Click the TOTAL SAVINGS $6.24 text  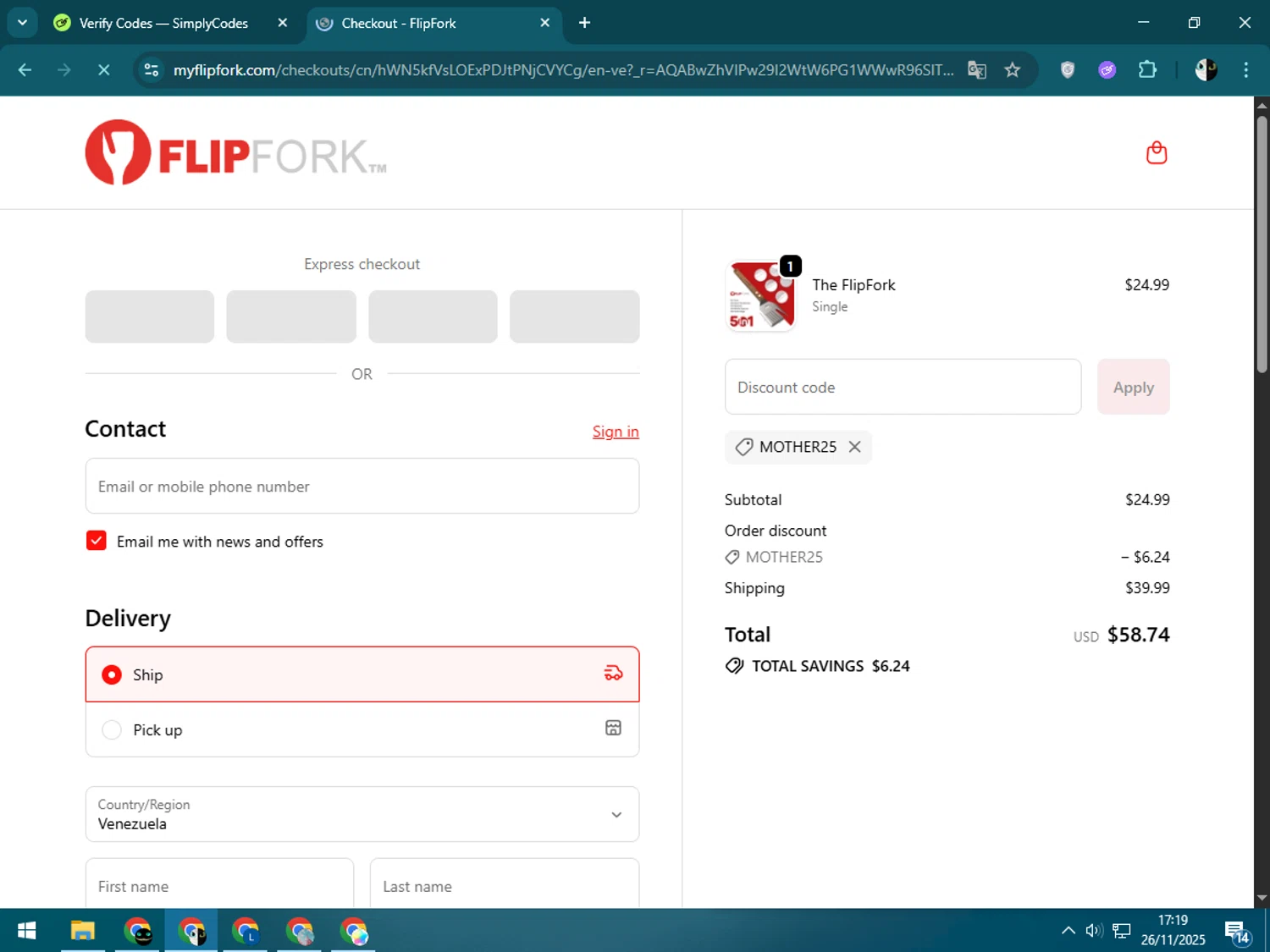831,666
